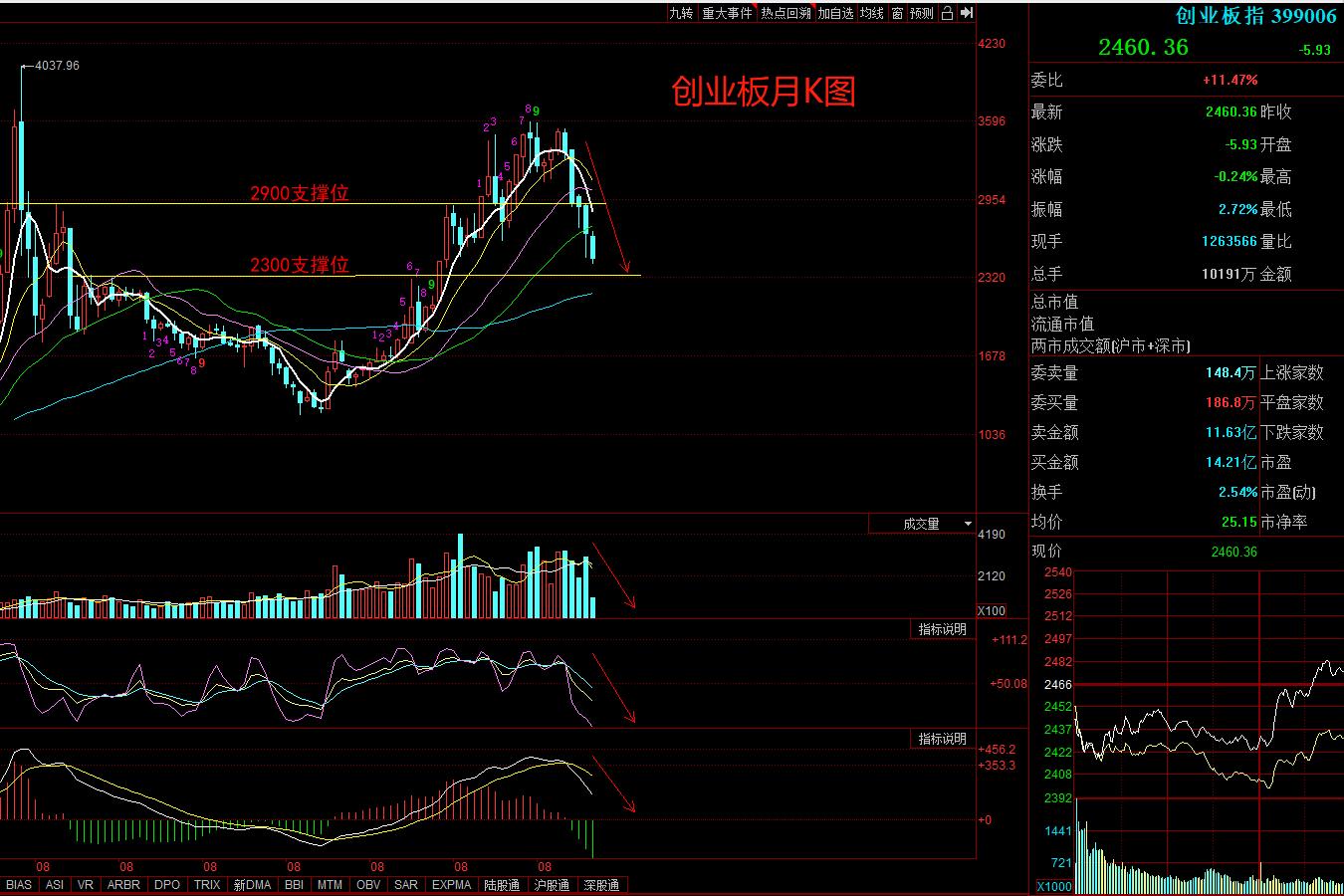Screen dimensions: 1344x896
Task: Open 重大事件 major events
Action: point(727,13)
